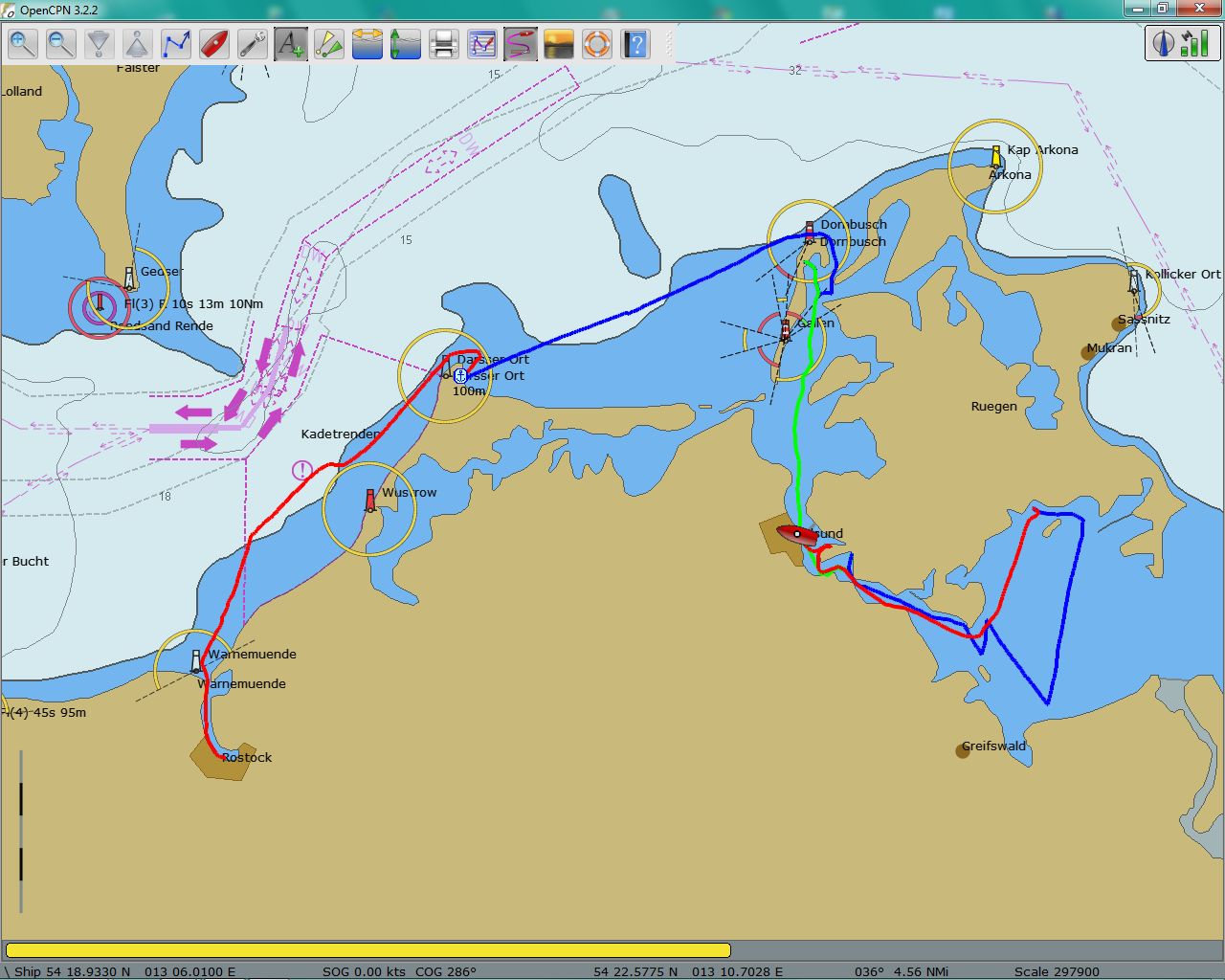This screenshot has width=1225, height=980.
Task: Shift to larger scale chart
Action: (x=138, y=44)
